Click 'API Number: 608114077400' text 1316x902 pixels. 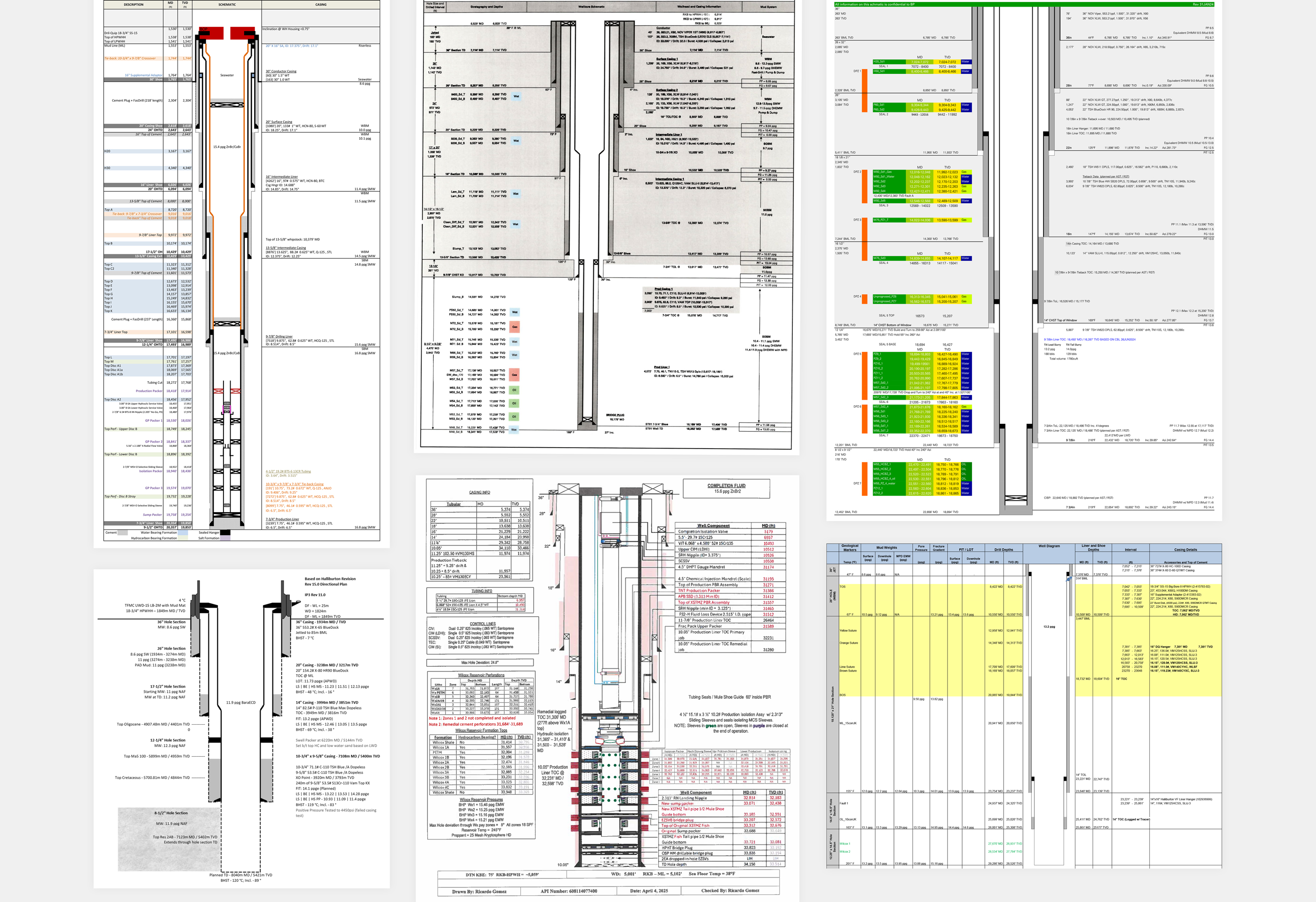pos(568,891)
